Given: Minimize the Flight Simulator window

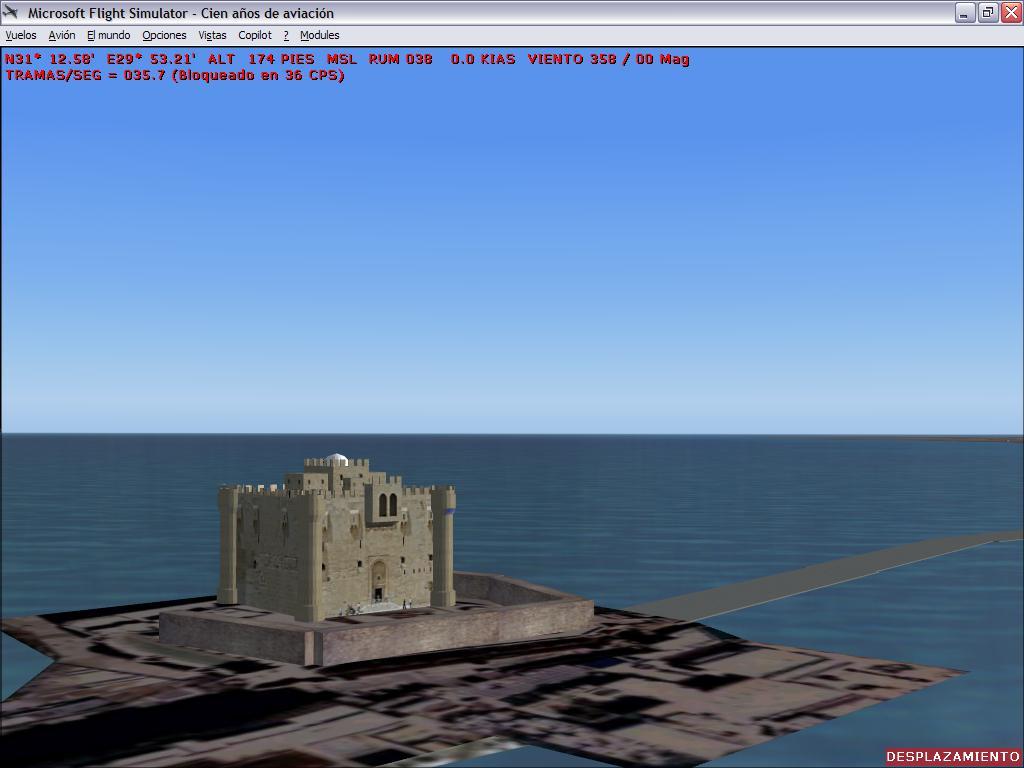Looking at the screenshot, I should click(965, 12).
